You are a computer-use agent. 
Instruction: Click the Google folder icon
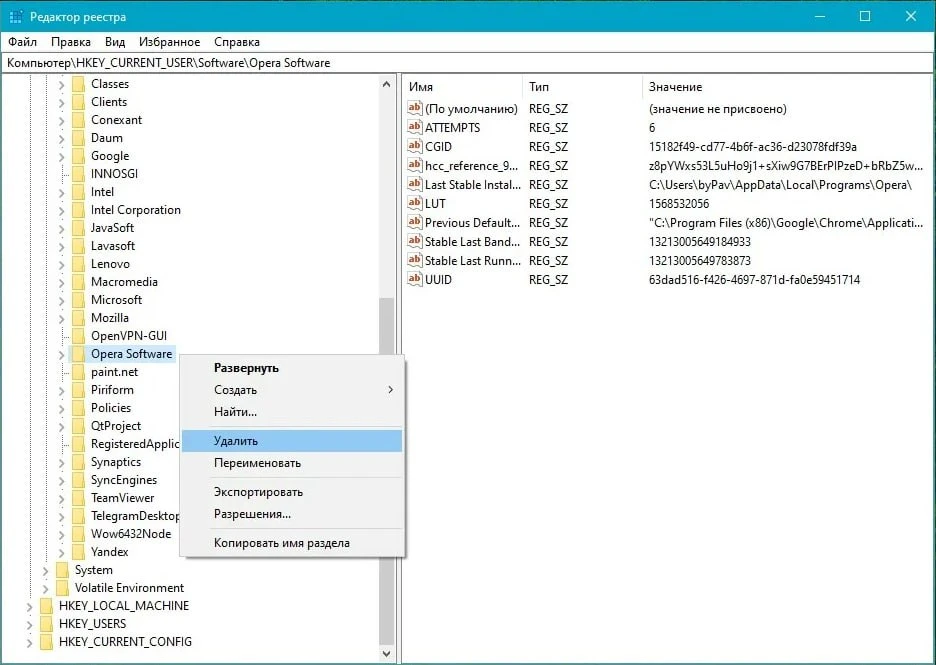point(78,156)
